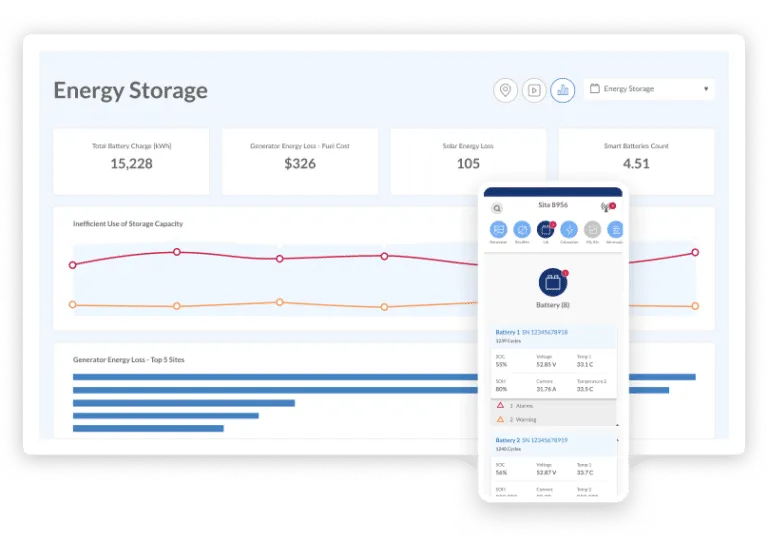Open the Energy Storage dropdown
The height and width of the screenshot is (541, 768).
click(x=649, y=89)
